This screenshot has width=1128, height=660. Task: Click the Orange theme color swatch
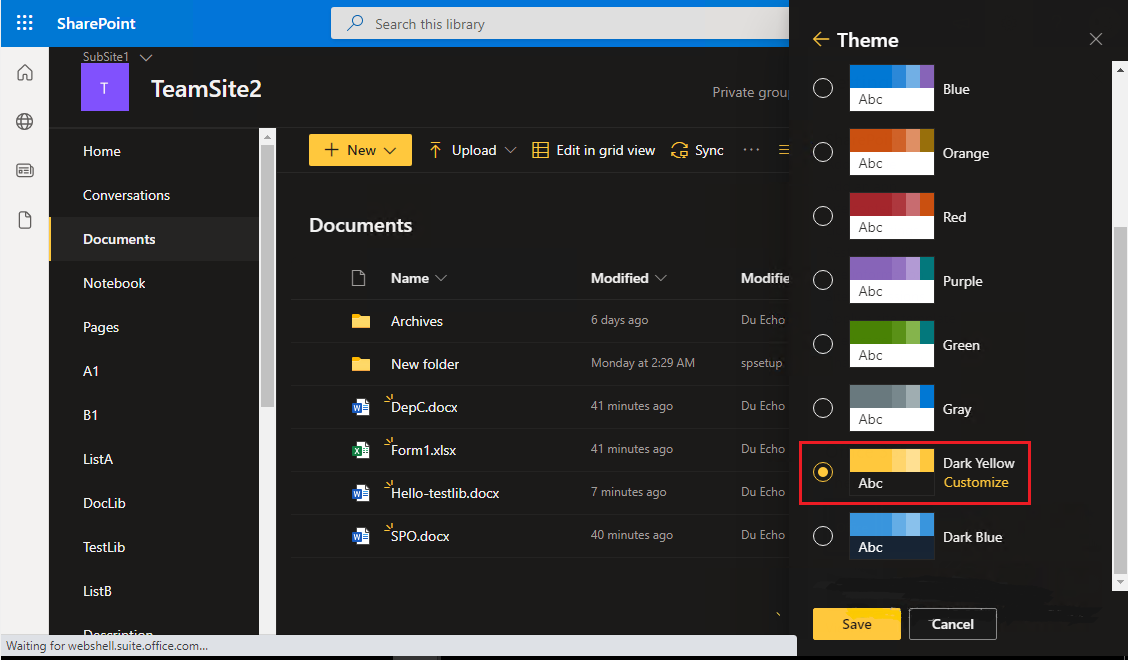click(x=891, y=152)
